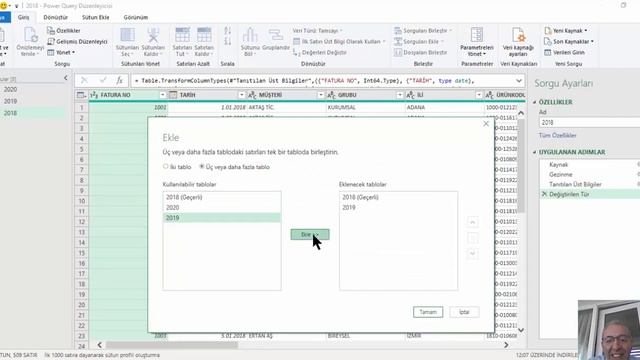Screen dimensions: 640x360
Task: Open İLİ column filter dropdown
Action: [x=479, y=95]
